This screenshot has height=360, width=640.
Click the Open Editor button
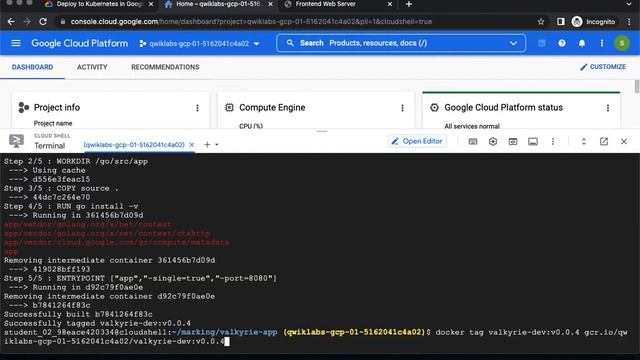pos(417,141)
